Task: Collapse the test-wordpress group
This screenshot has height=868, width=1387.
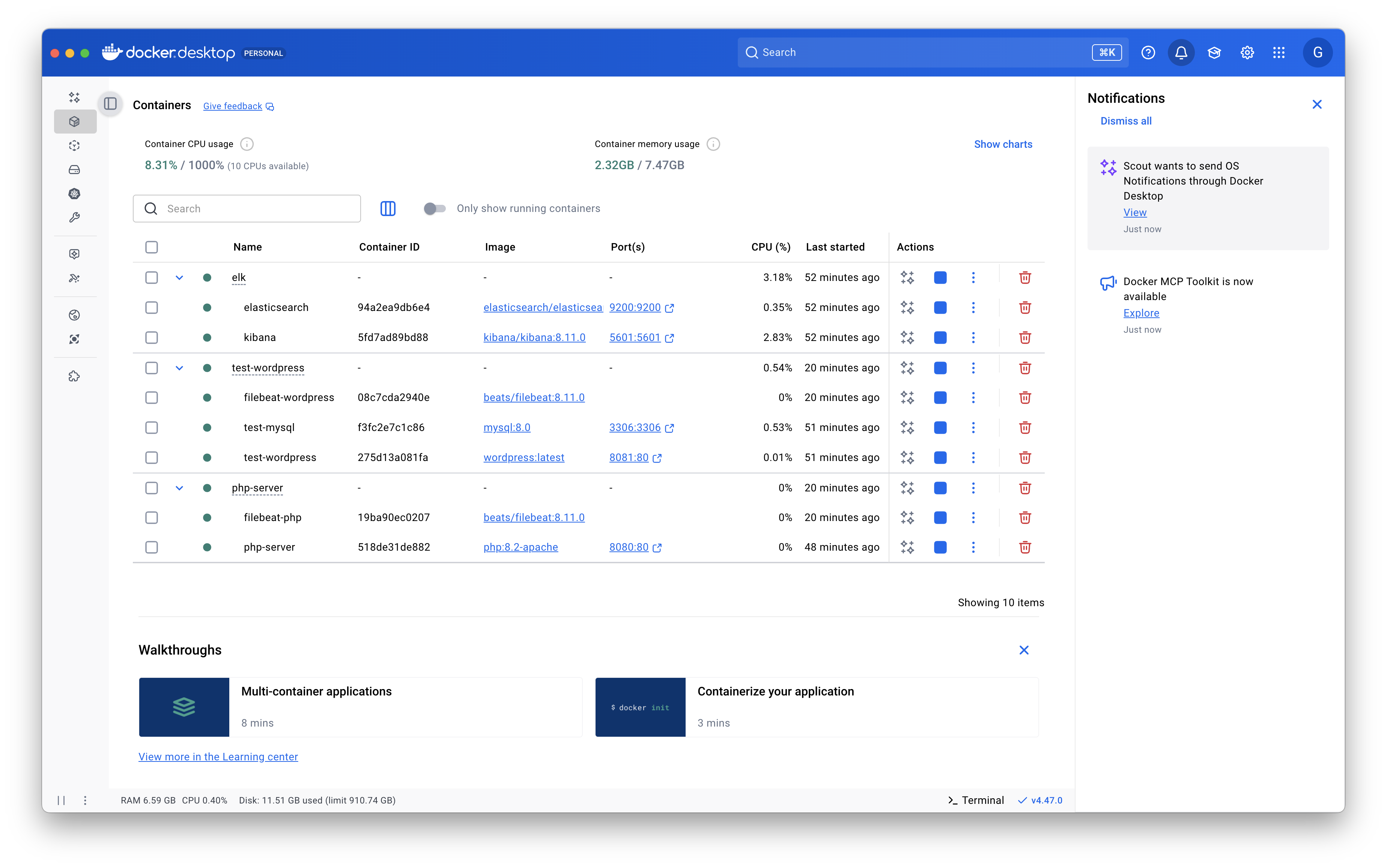Action: coord(179,368)
